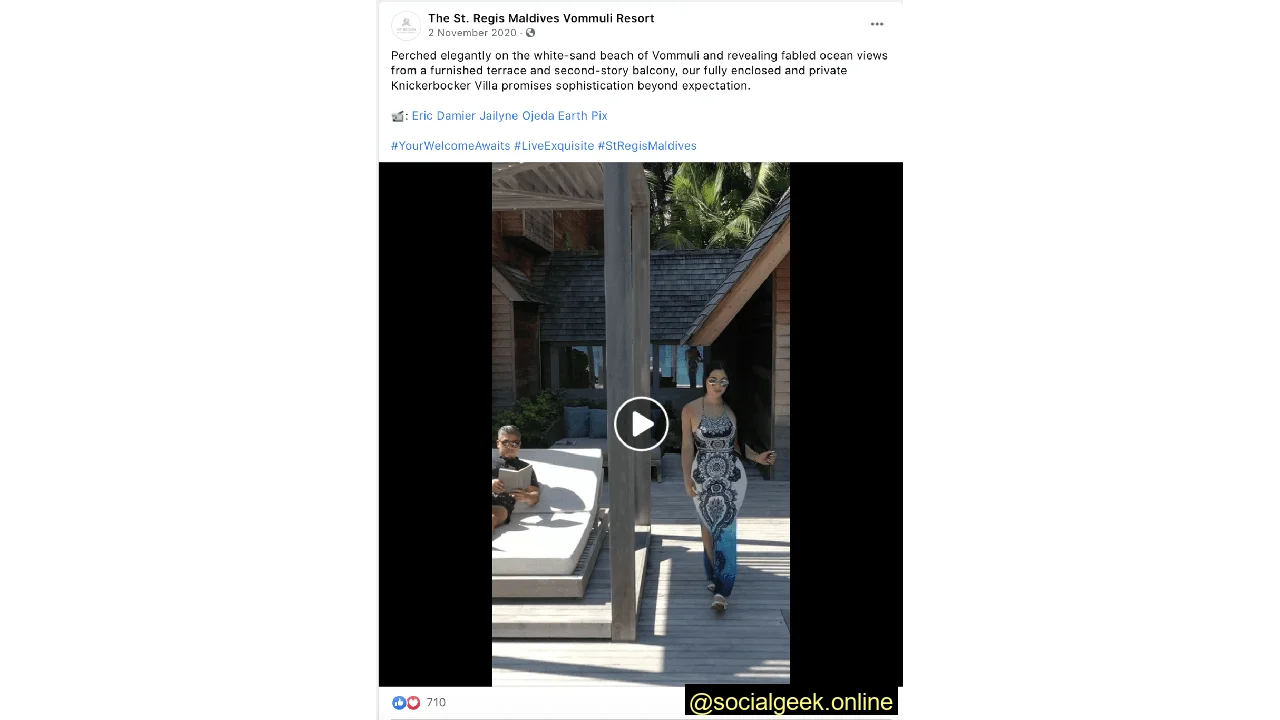Click the 2 November 2020 post date
This screenshot has width=1280, height=720.
(472, 33)
